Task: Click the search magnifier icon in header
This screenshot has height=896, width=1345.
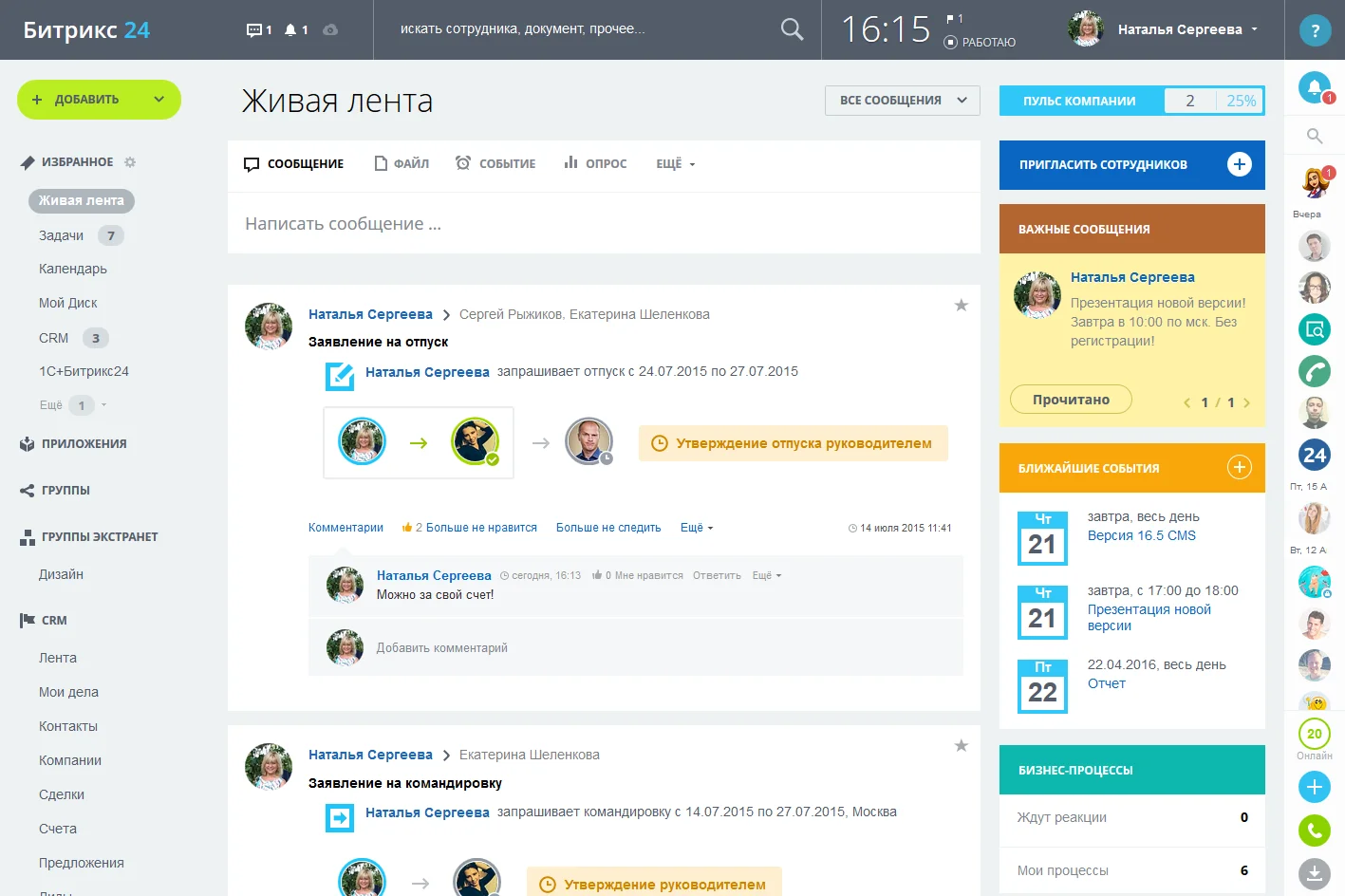Action: [791, 29]
